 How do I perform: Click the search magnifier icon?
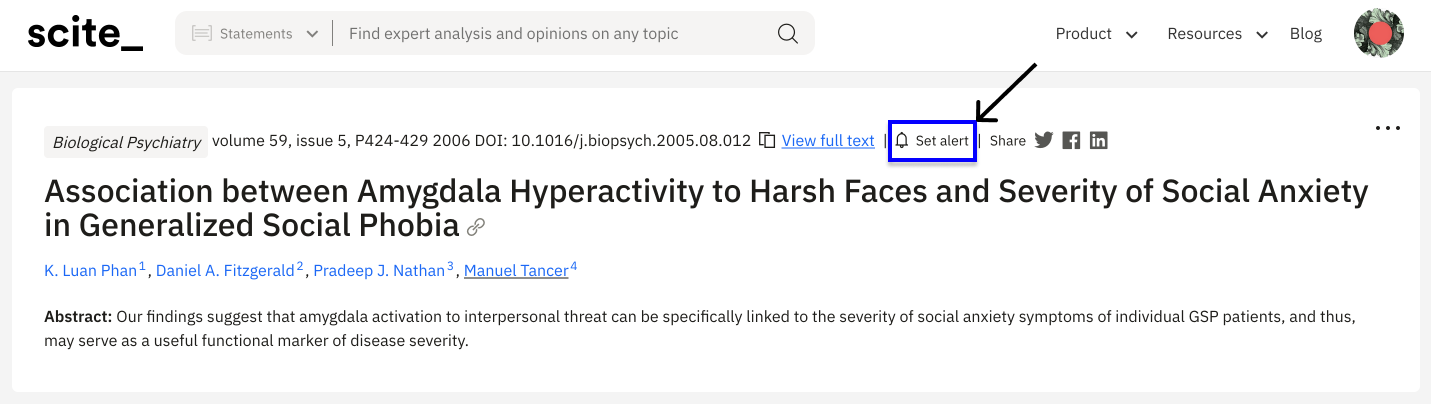(787, 34)
